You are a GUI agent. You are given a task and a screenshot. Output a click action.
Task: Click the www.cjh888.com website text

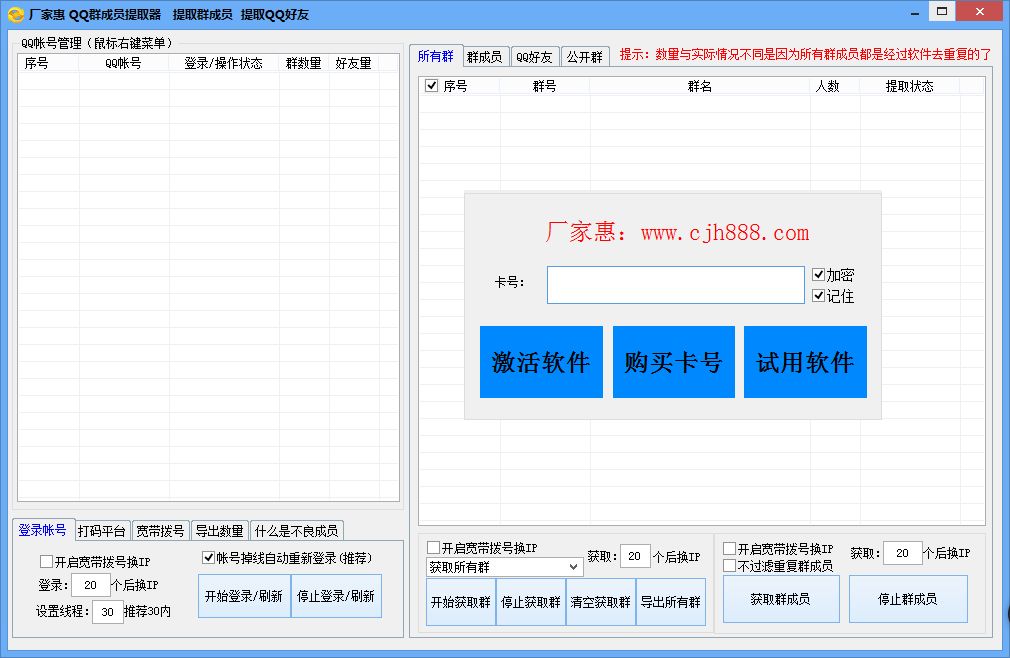click(x=725, y=232)
